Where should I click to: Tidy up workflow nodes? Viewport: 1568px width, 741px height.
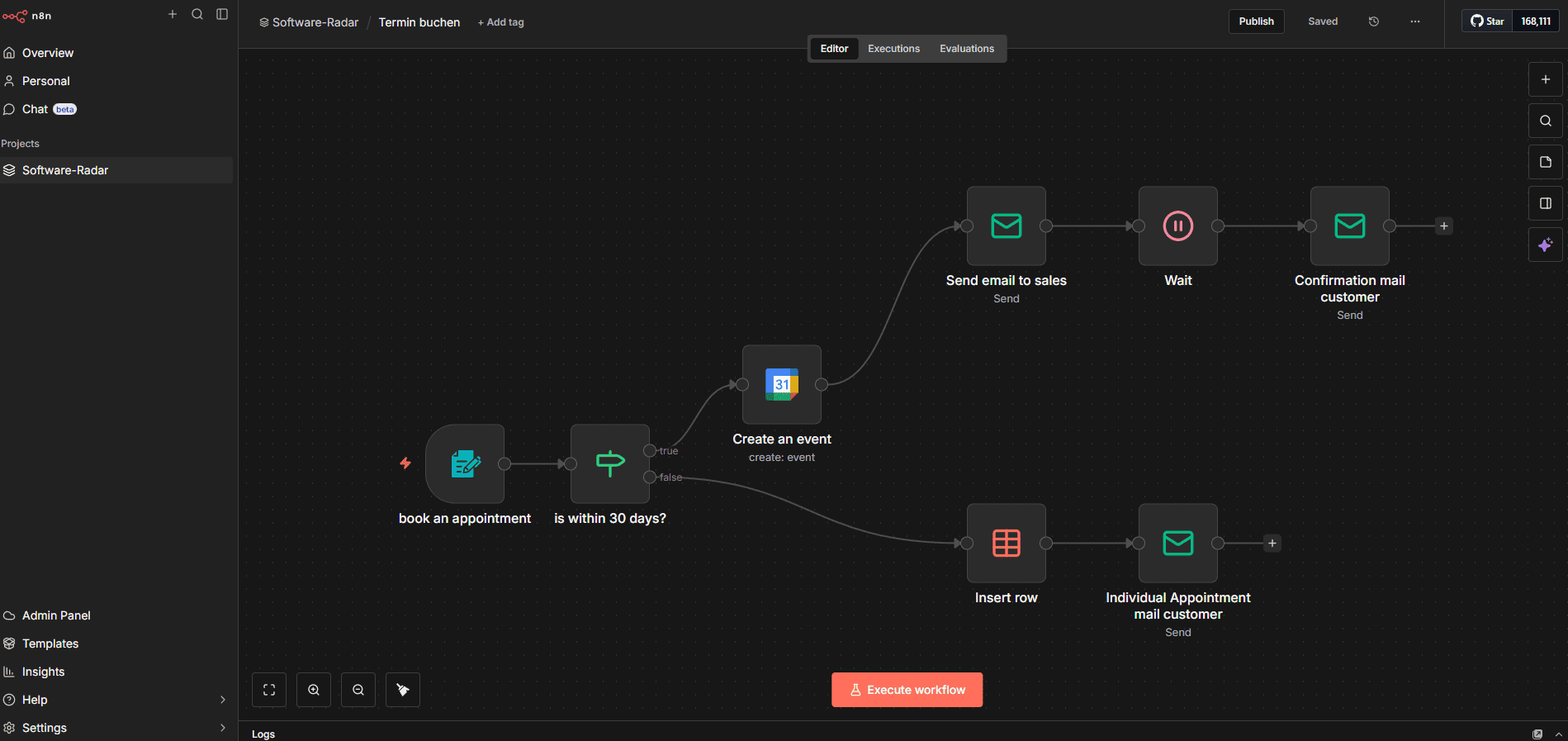coord(403,690)
